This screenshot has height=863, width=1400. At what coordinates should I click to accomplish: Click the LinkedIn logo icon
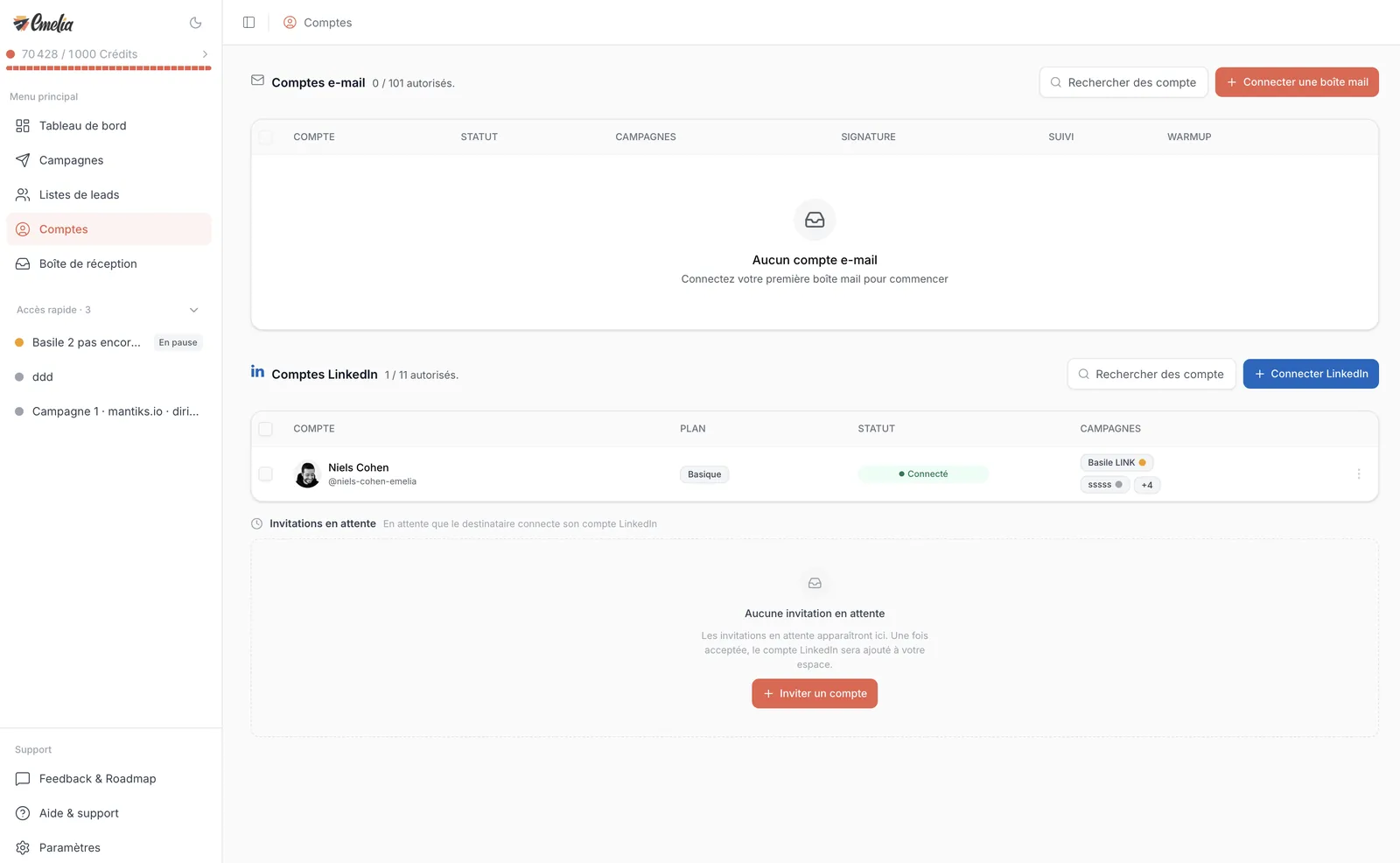[x=257, y=372]
